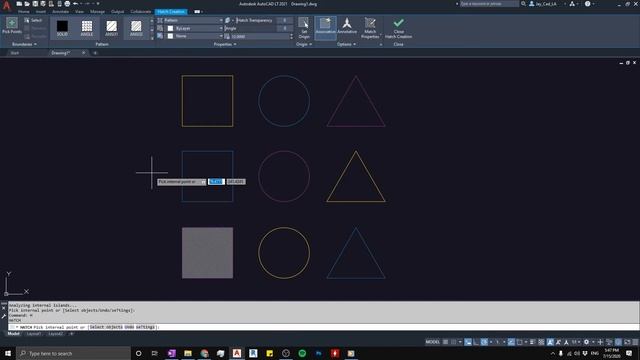Viewport: 640px width, 360px height.
Task: Click the Undo arrow in quick access
Action: pos(76,4)
